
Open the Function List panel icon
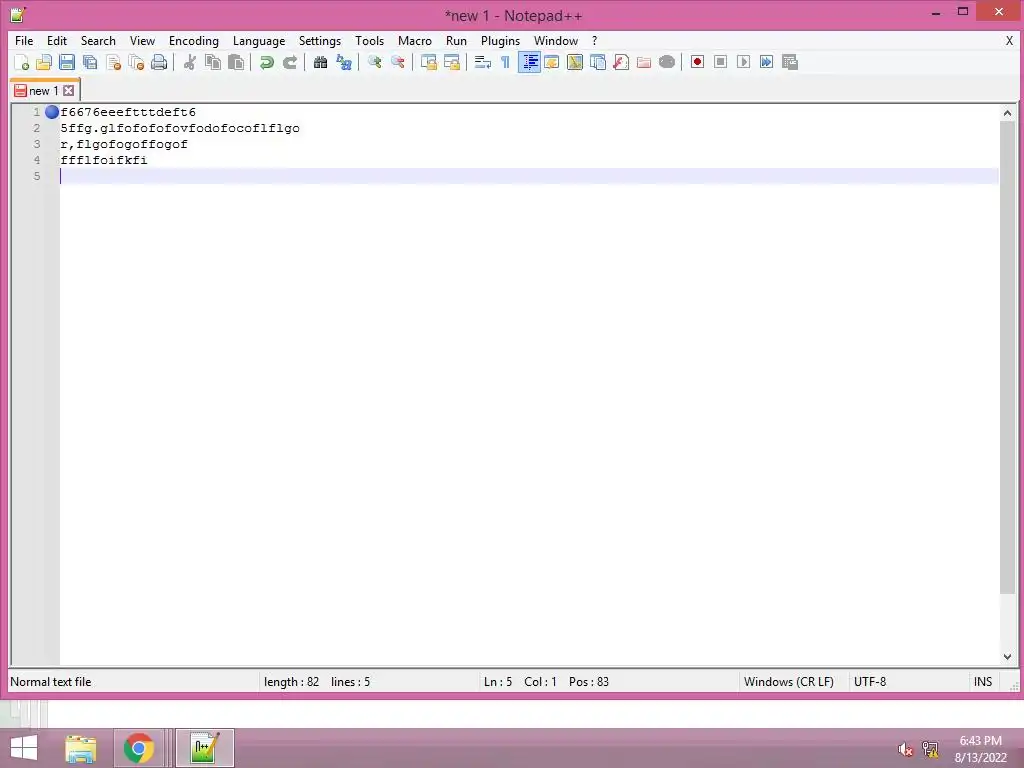click(x=621, y=62)
